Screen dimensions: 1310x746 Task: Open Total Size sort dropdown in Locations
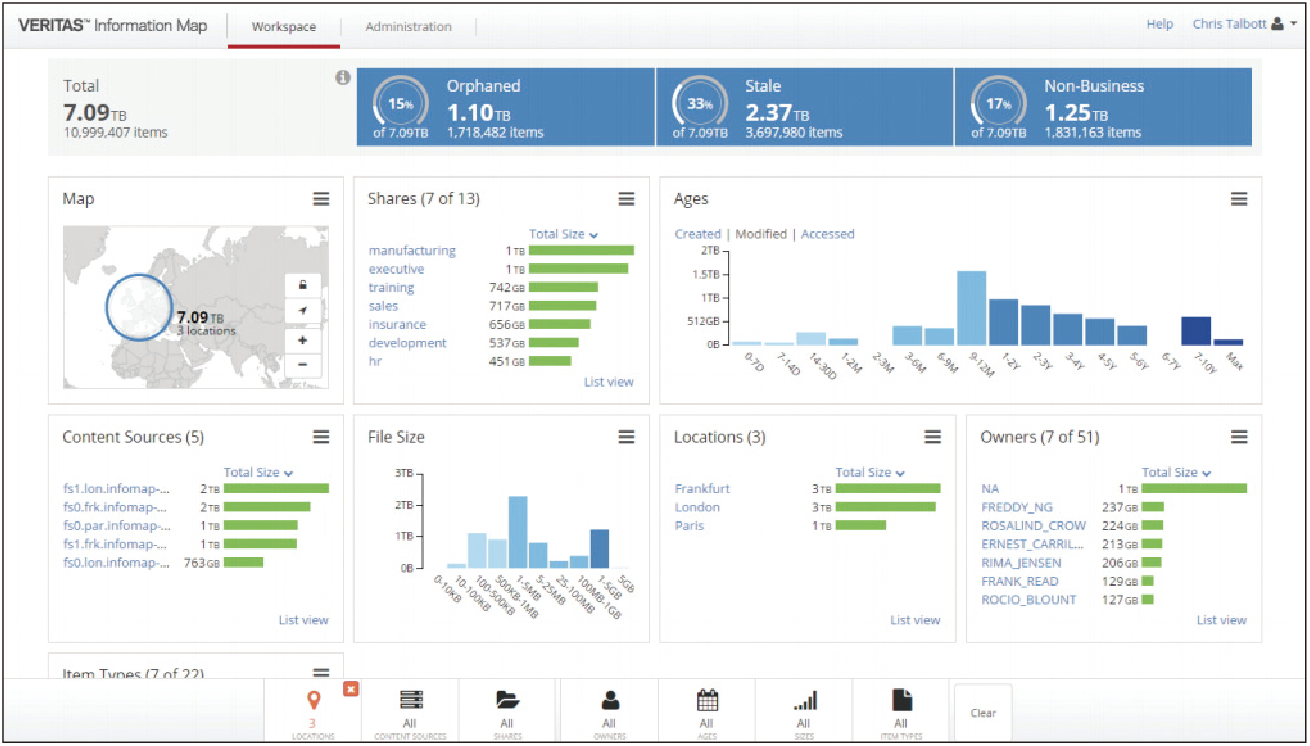(x=870, y=472)
